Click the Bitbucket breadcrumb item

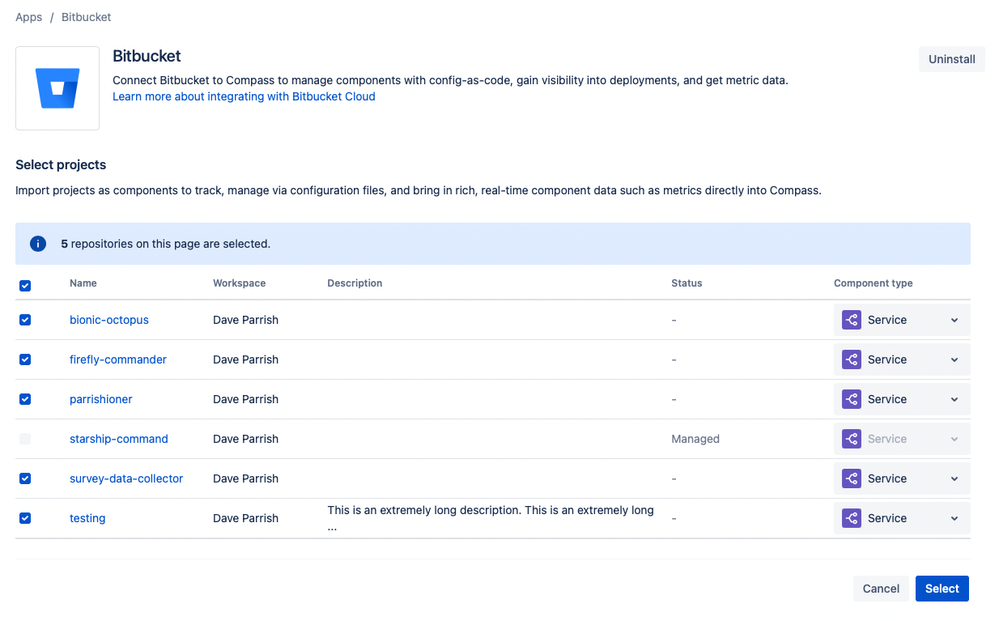86,17
